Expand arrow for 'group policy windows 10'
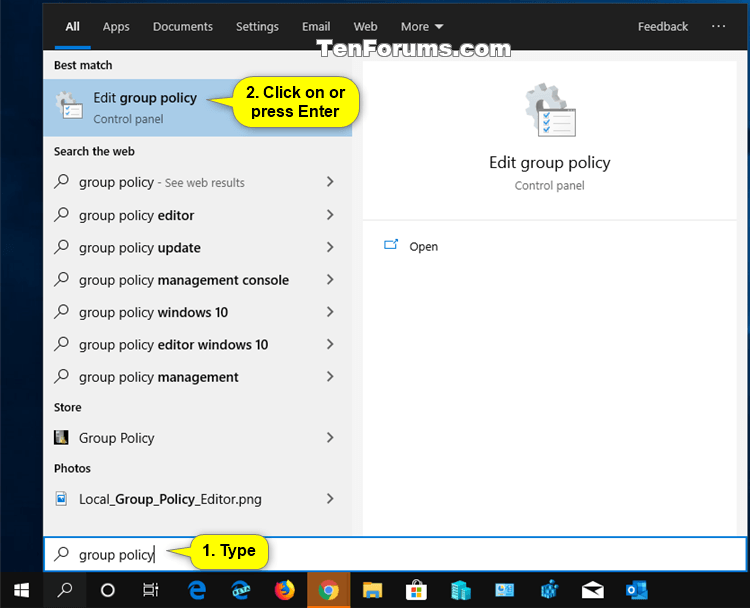 pos(330,312)
